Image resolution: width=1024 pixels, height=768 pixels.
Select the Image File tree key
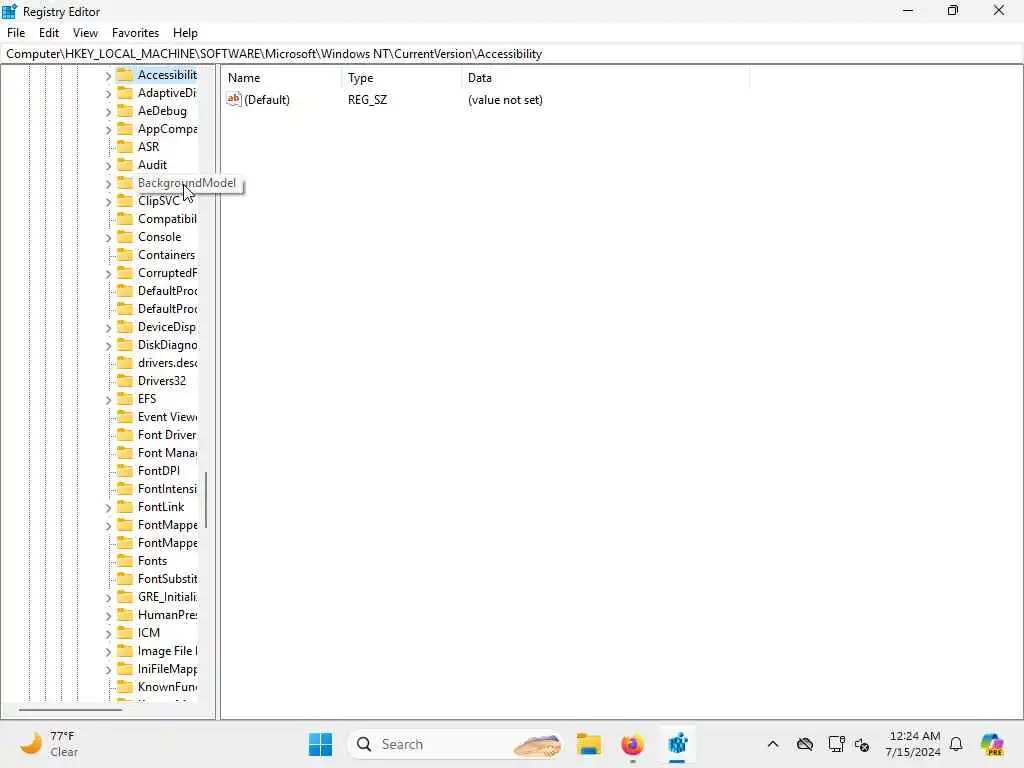(167, 651)
